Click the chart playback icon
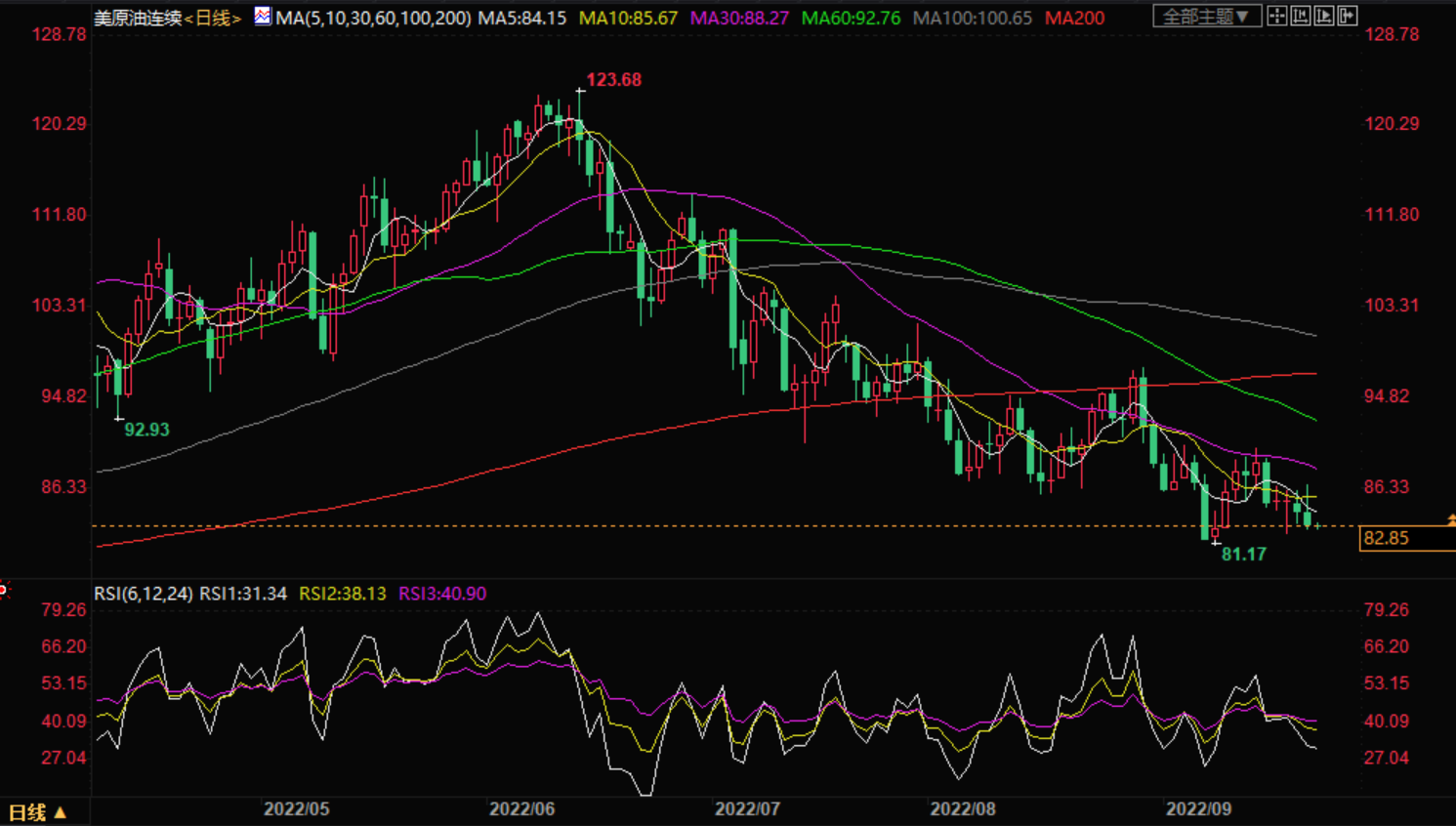This screenshot has width=1456, height=826. (1324, 16)
